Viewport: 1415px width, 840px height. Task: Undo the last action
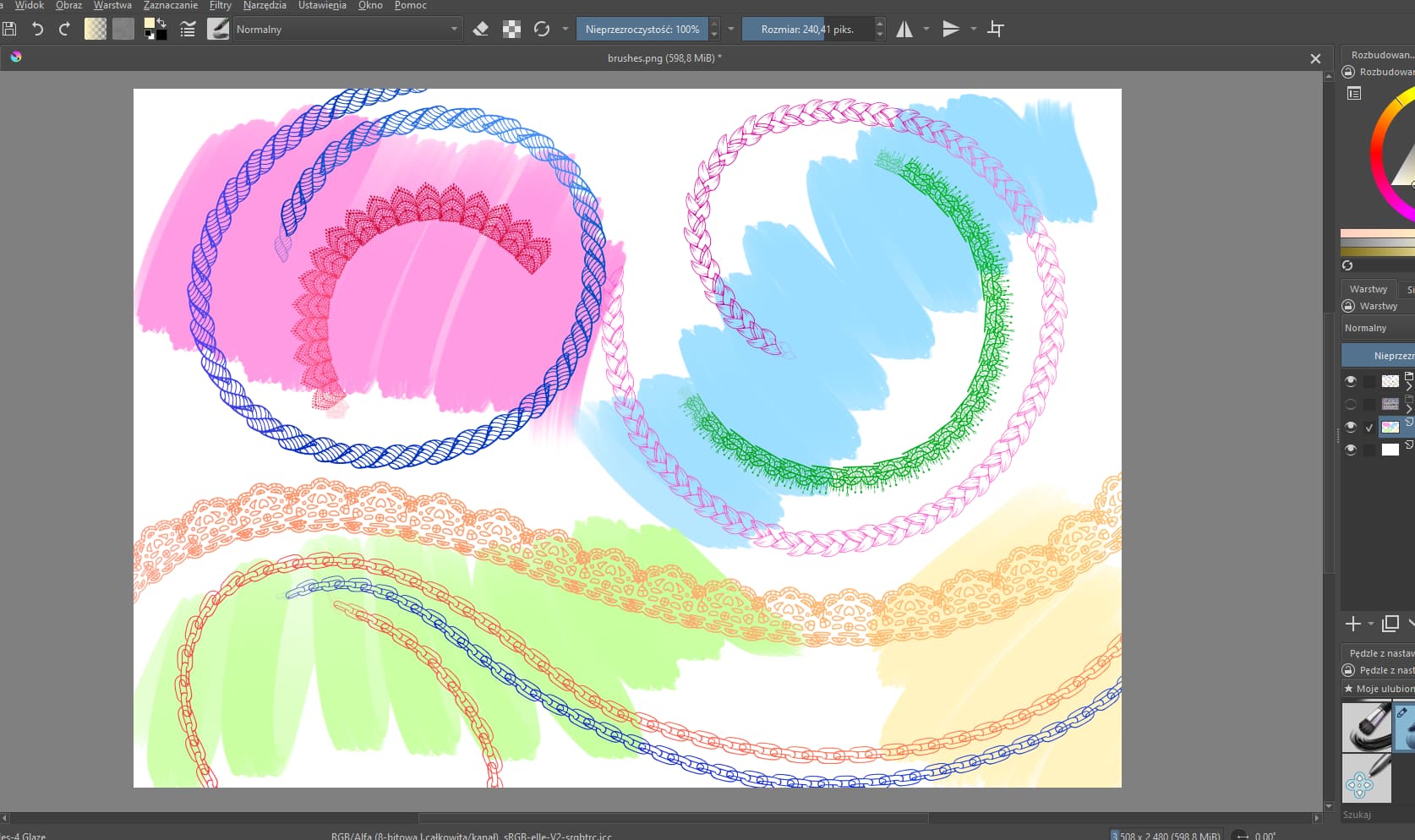[x=37, y=29]
